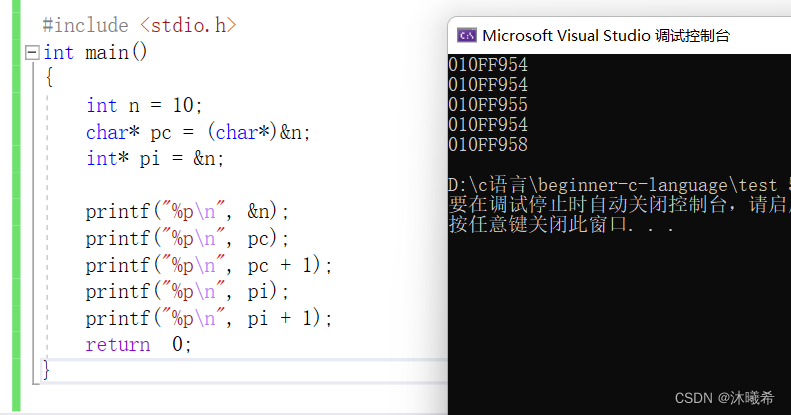Click the 'int n = 10;' line

pos(144,105)
